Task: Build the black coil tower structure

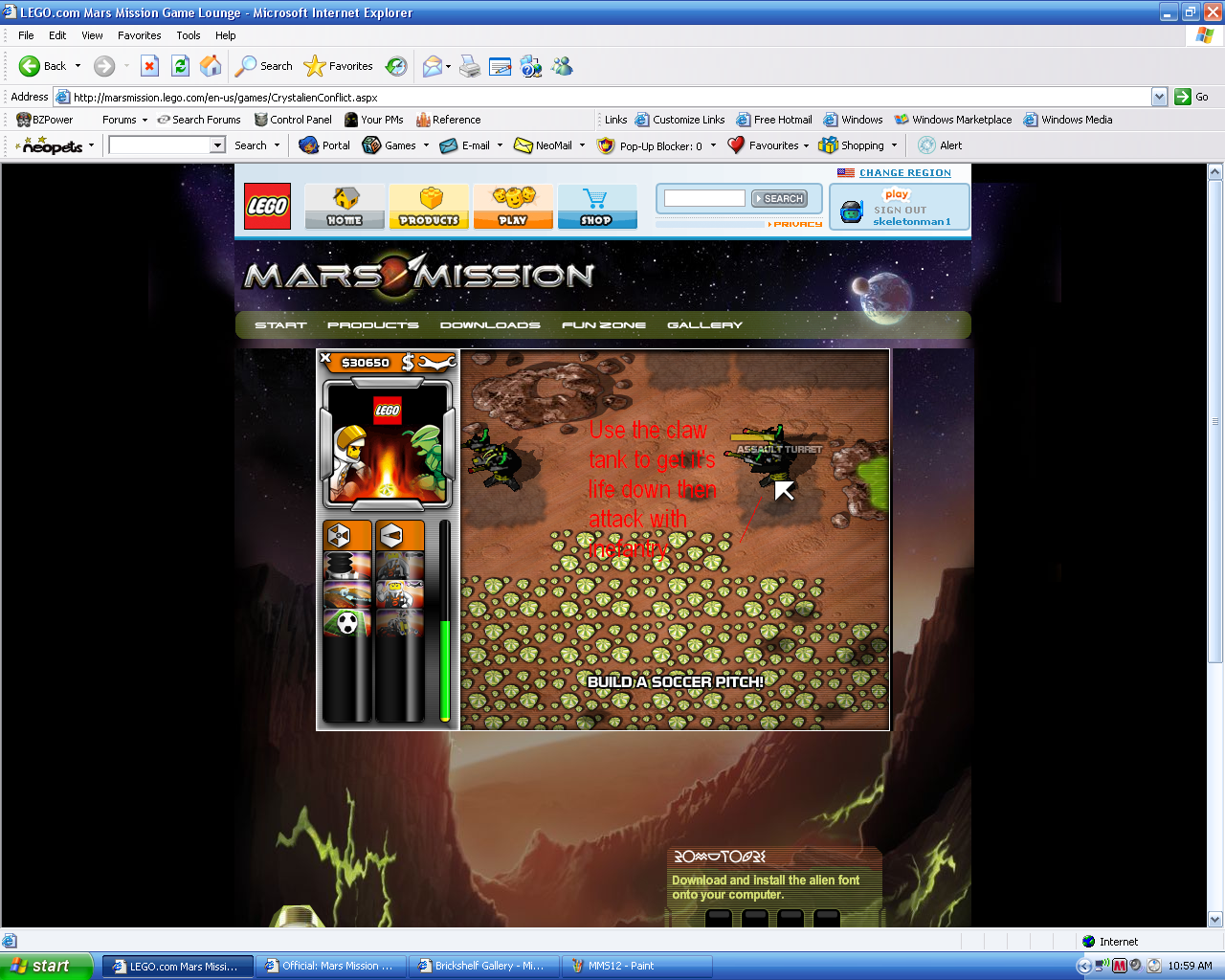Action: [346, 566]
